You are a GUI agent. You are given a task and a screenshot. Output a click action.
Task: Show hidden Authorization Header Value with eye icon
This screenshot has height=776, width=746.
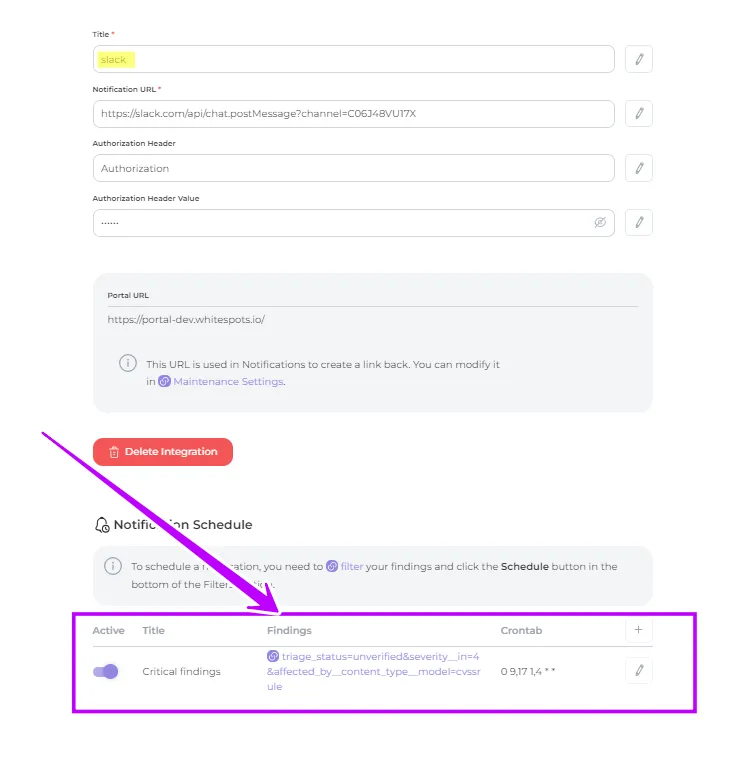point(600,222)
